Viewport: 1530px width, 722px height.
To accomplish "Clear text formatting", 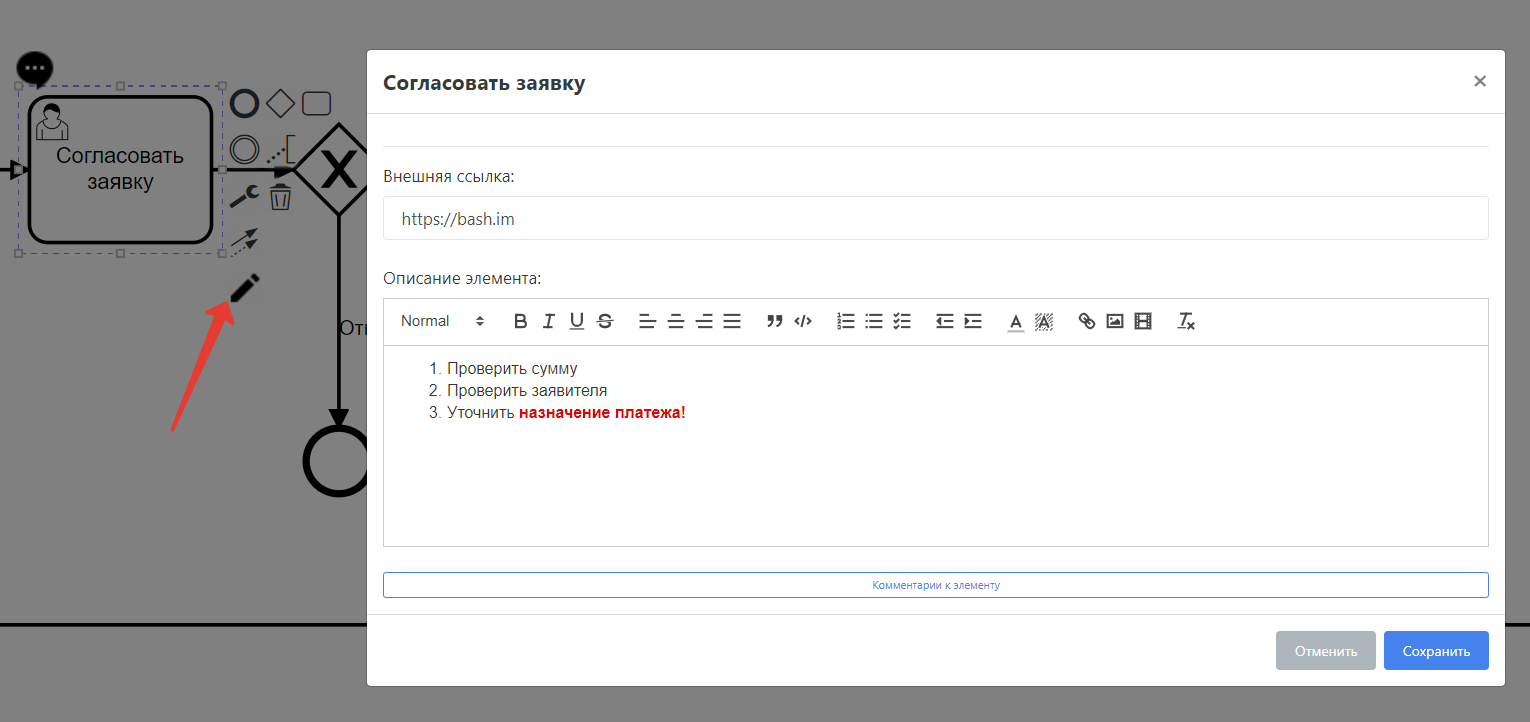I will [x=1186, y=321].
